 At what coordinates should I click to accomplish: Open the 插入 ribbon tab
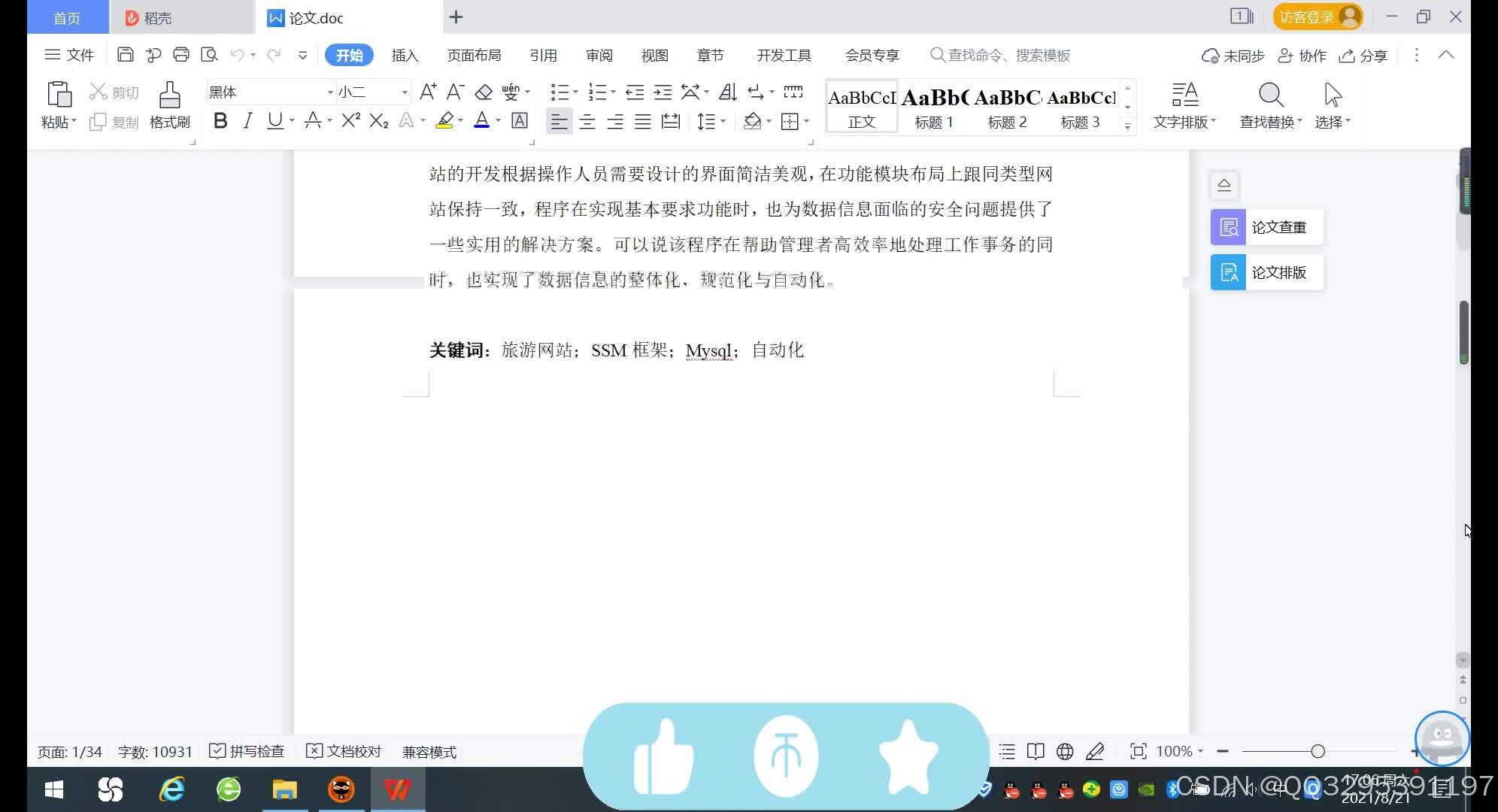pos(405,56)
